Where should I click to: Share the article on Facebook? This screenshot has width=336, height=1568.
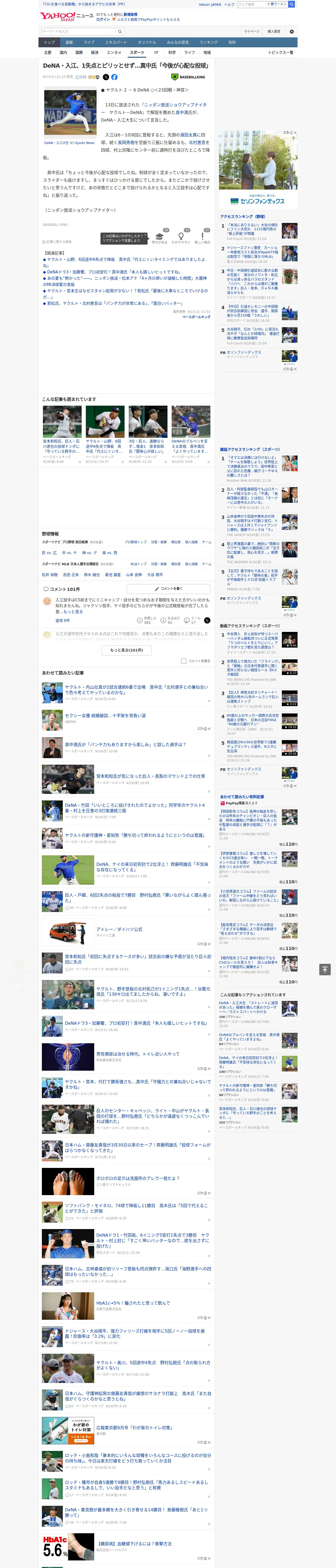point(114,77)
